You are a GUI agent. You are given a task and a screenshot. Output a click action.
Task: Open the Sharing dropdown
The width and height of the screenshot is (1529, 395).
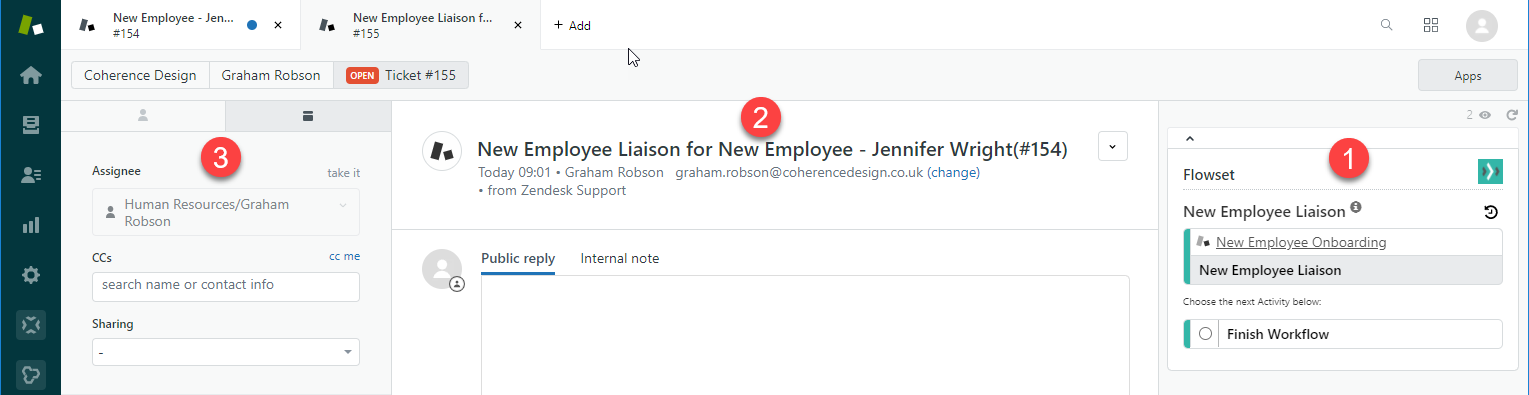point(225,352)
